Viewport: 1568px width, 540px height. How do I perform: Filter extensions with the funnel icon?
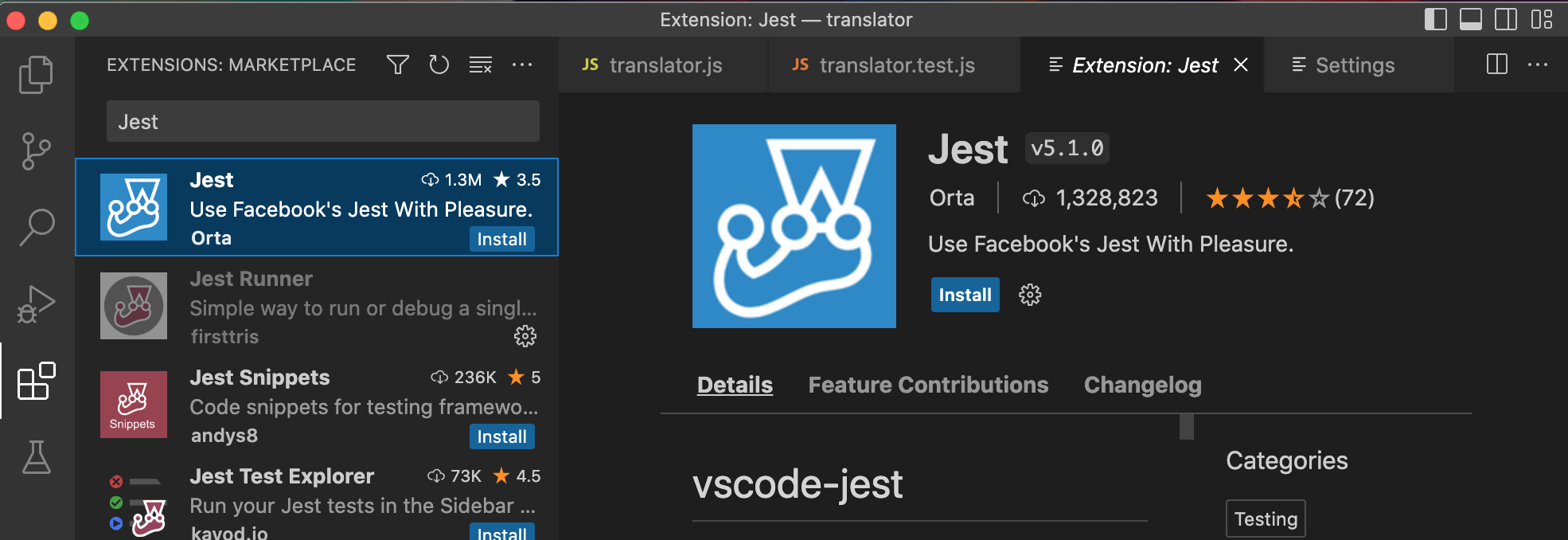[x=398, y=65]
